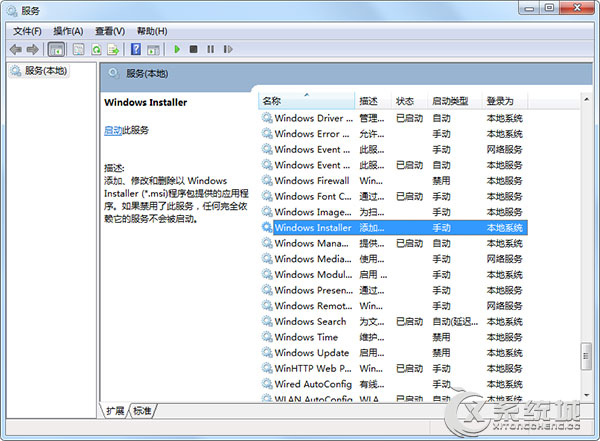Pause service with pause button
This screenshot has height=441, width=600.
210,49
